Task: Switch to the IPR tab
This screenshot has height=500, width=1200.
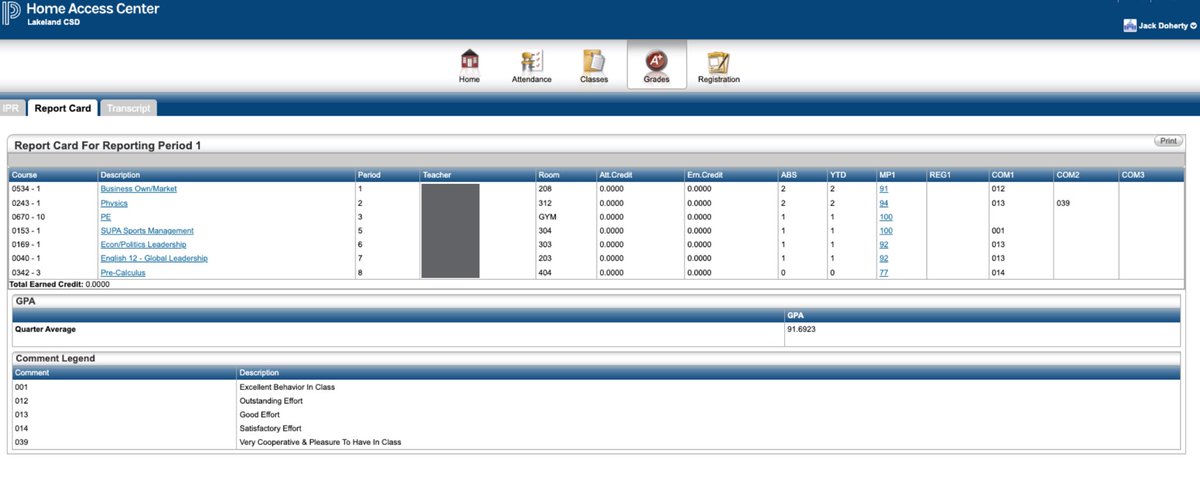Action: click(11, 108)
